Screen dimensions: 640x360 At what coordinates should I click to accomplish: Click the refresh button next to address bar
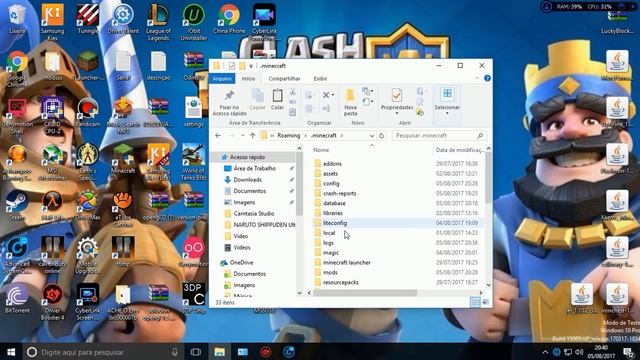coord(382,136)
